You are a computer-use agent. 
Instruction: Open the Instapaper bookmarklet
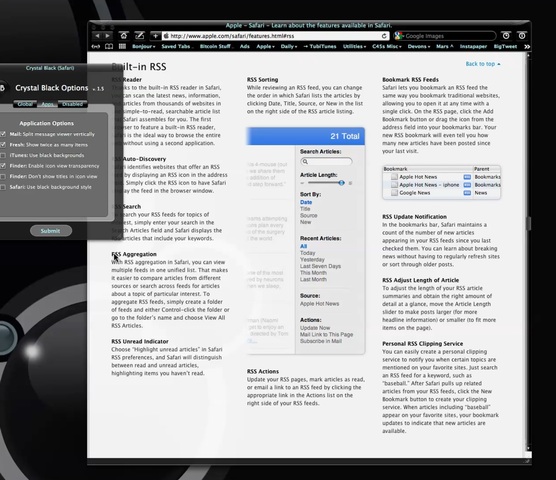pos(473,46)
